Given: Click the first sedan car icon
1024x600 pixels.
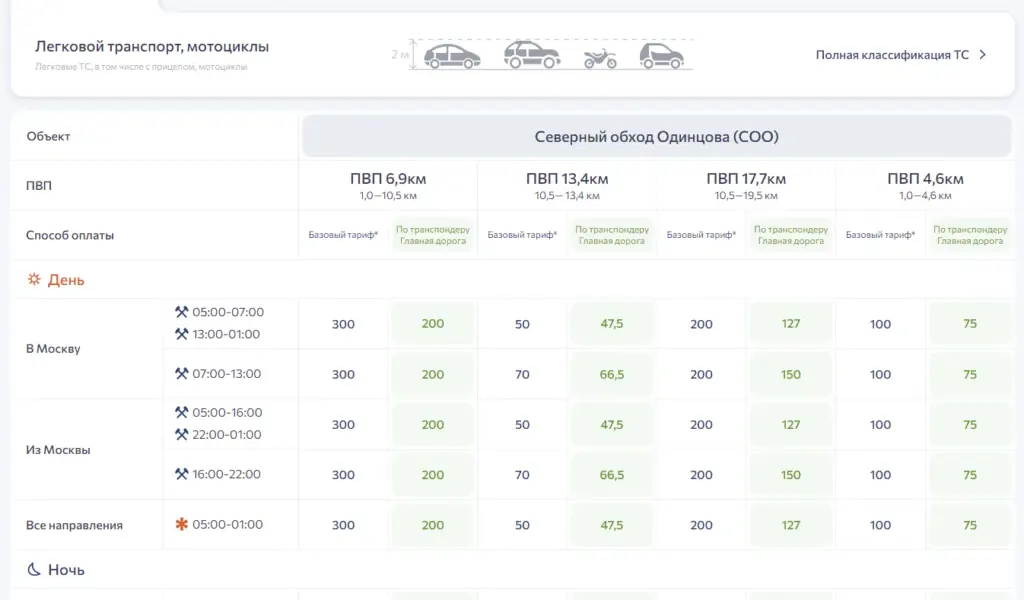Looking at the screenshot, I should point(452,57).
